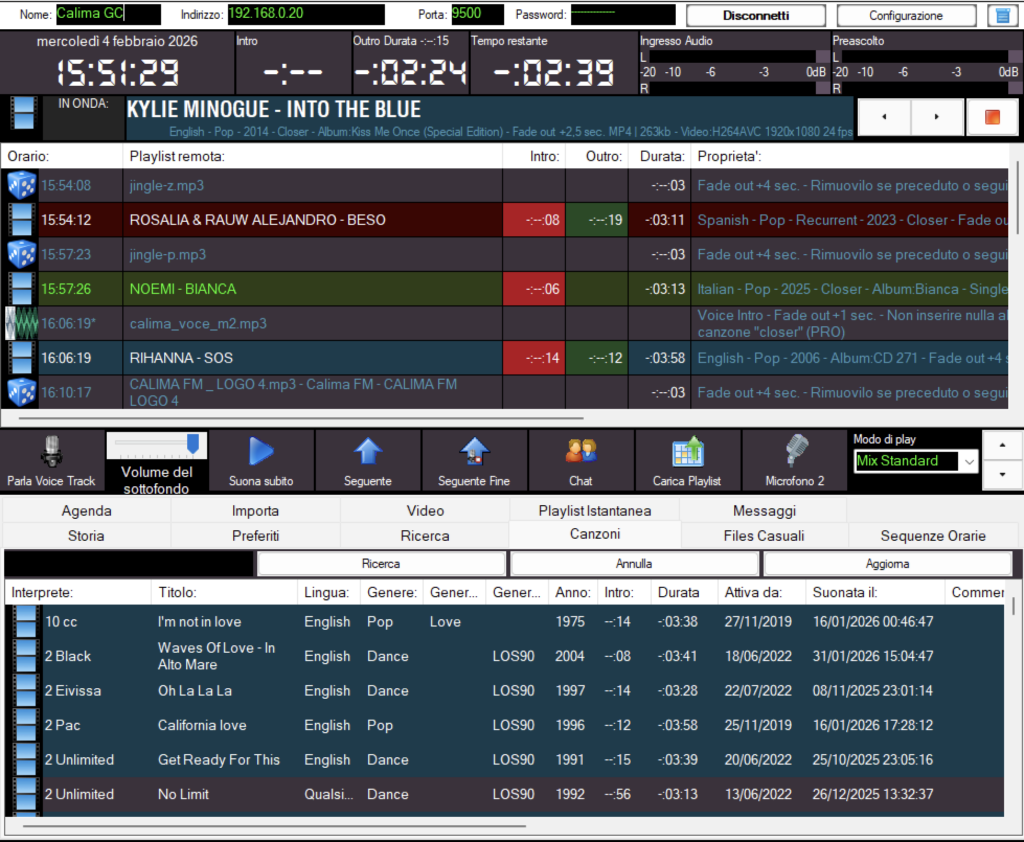This screenshot has height=842, width=1024.
Task: Switch to the Files Casuali tab
Action: click(764, 536)
